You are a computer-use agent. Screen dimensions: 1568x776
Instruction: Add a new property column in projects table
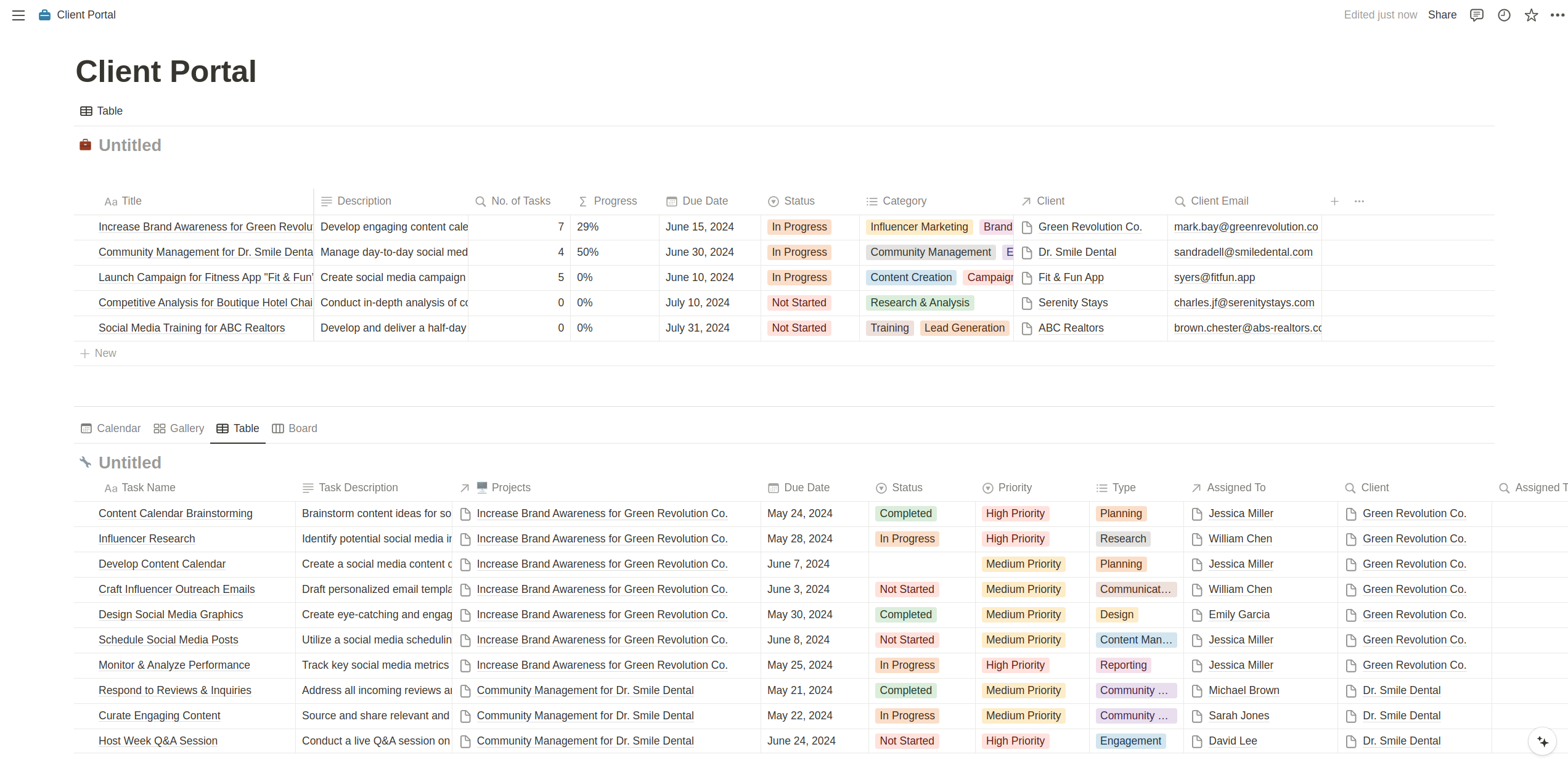pyautogui.click(x=1334, y=201)
